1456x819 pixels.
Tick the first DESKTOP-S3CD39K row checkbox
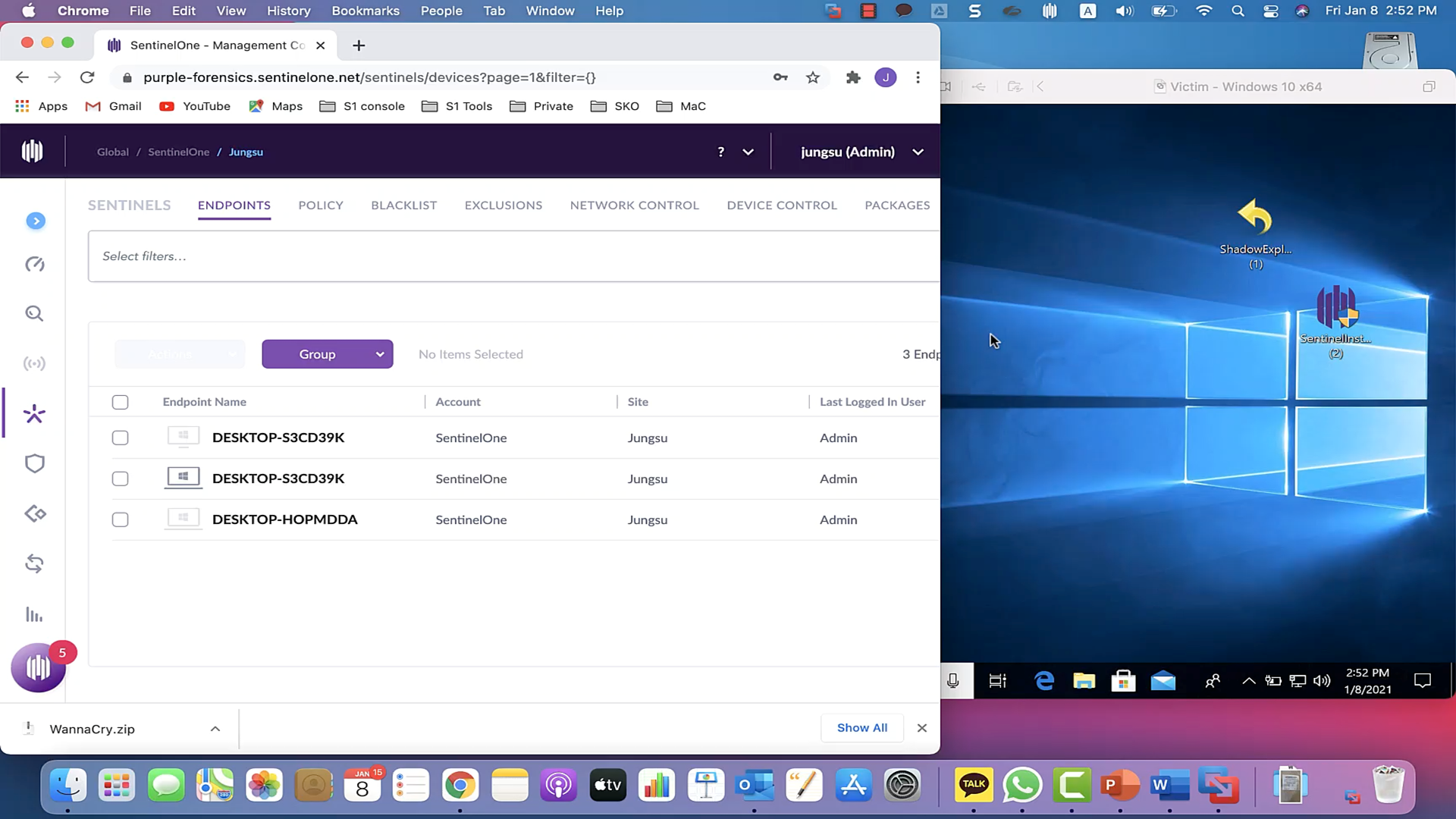pyautogui.click(x=120, y=438)
